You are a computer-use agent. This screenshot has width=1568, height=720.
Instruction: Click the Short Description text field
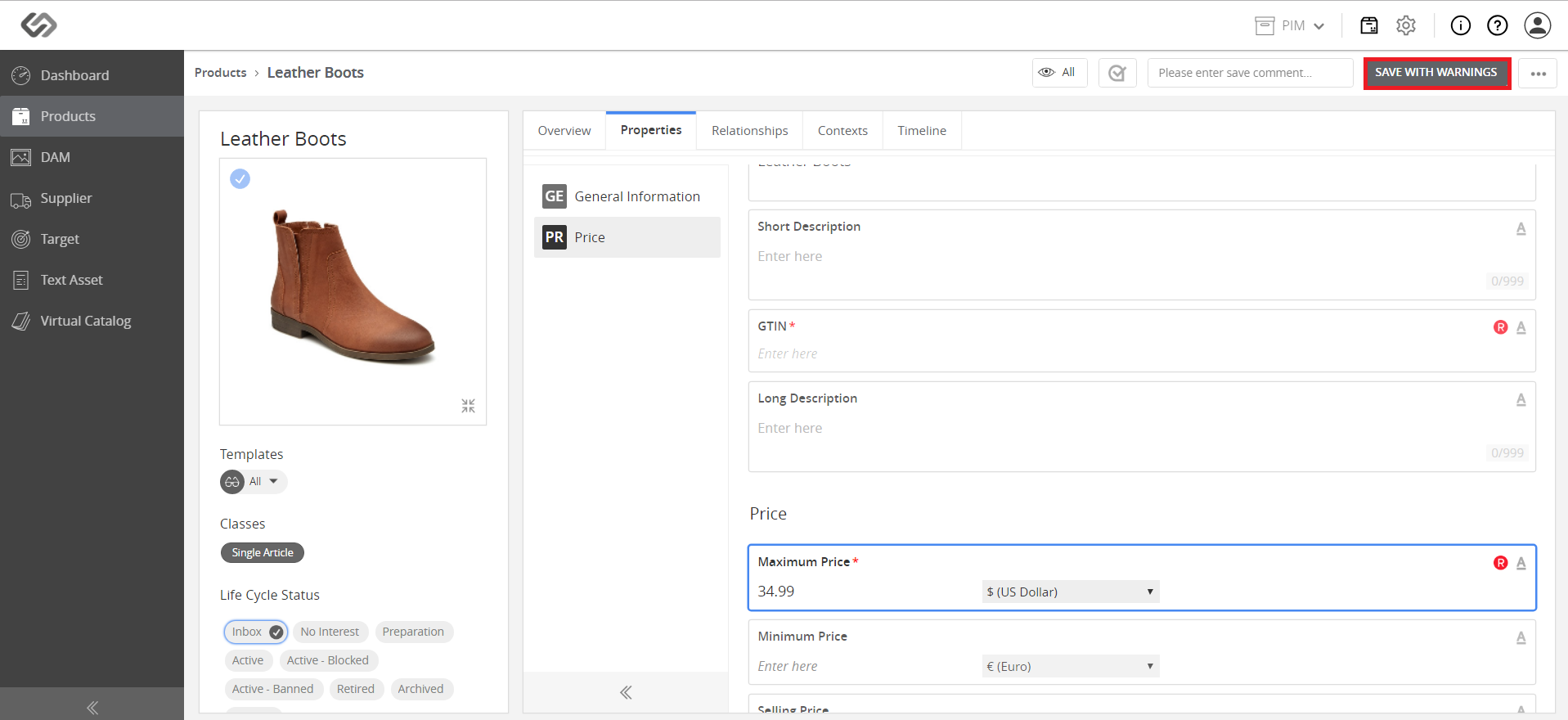pyautogui.click(x=1142, y=256)
